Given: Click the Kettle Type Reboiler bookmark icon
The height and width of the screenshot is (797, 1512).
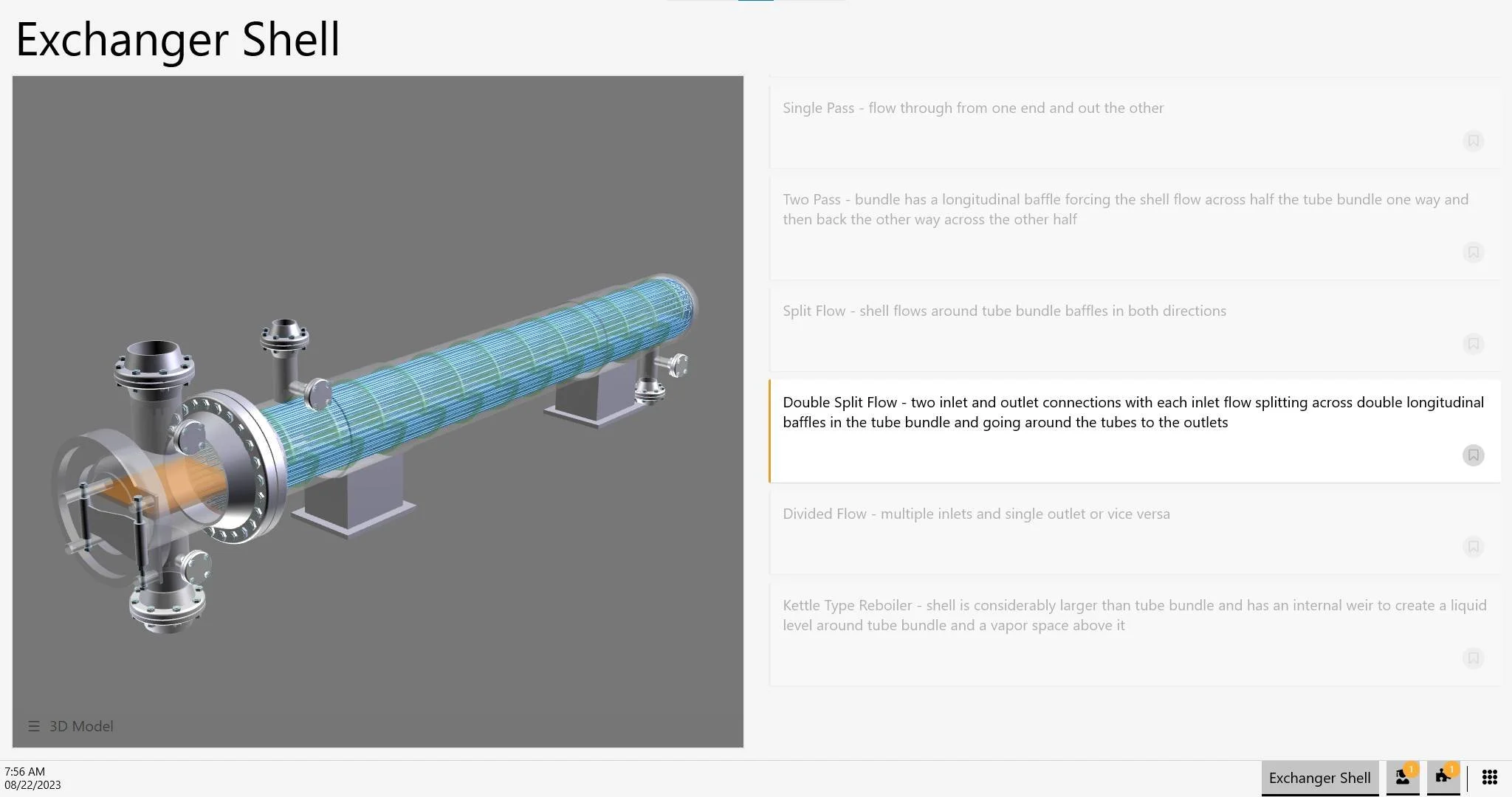Looking at the screenshot, I should [x=1473, y=658].
